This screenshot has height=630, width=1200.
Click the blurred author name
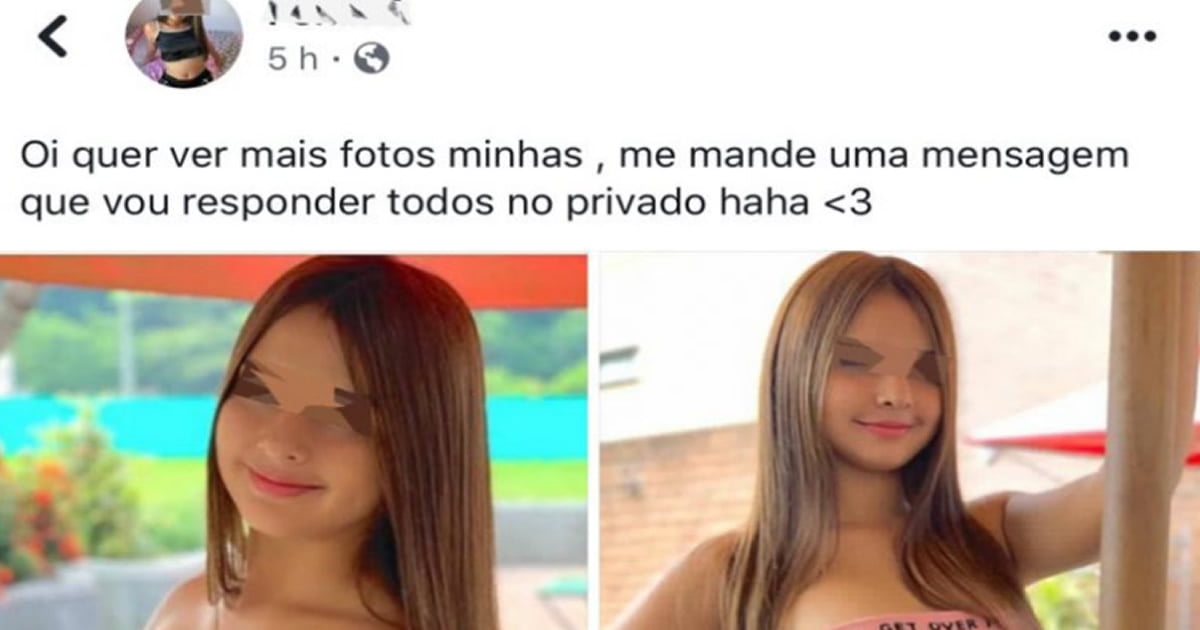[340, 14]
